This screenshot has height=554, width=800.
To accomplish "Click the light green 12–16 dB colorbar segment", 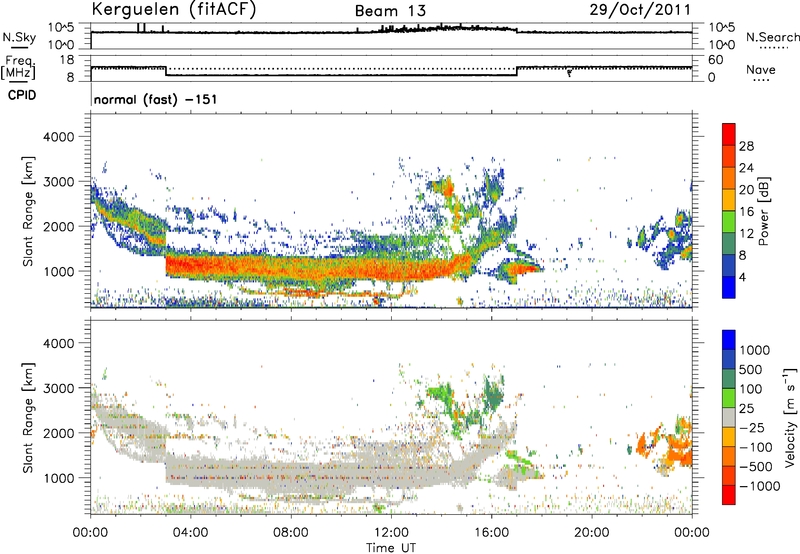I will [x=729, y=222].
